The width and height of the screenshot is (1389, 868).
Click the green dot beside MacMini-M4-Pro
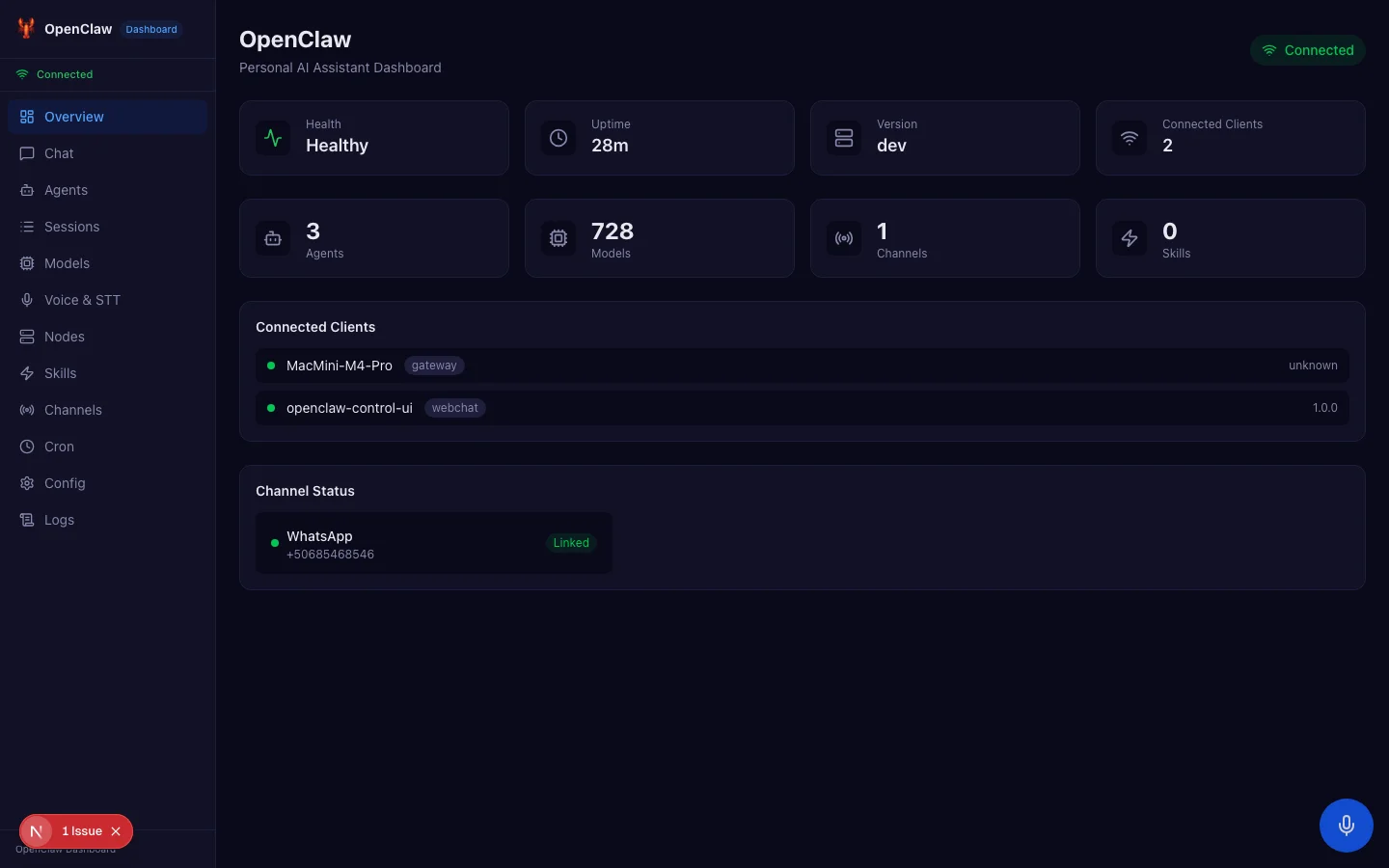pyautogui.click(x=270, y=366)
